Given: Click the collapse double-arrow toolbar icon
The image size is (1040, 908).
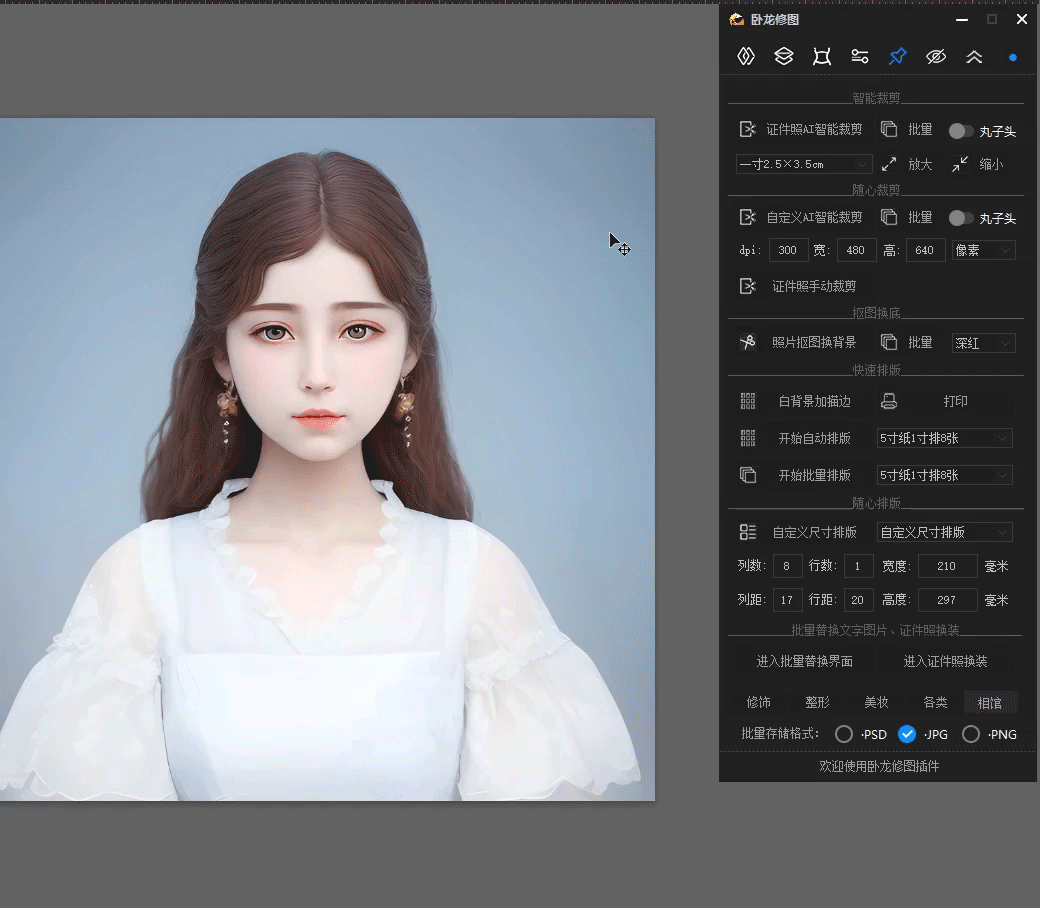Looking at the screenshot, I should [974, 56].
